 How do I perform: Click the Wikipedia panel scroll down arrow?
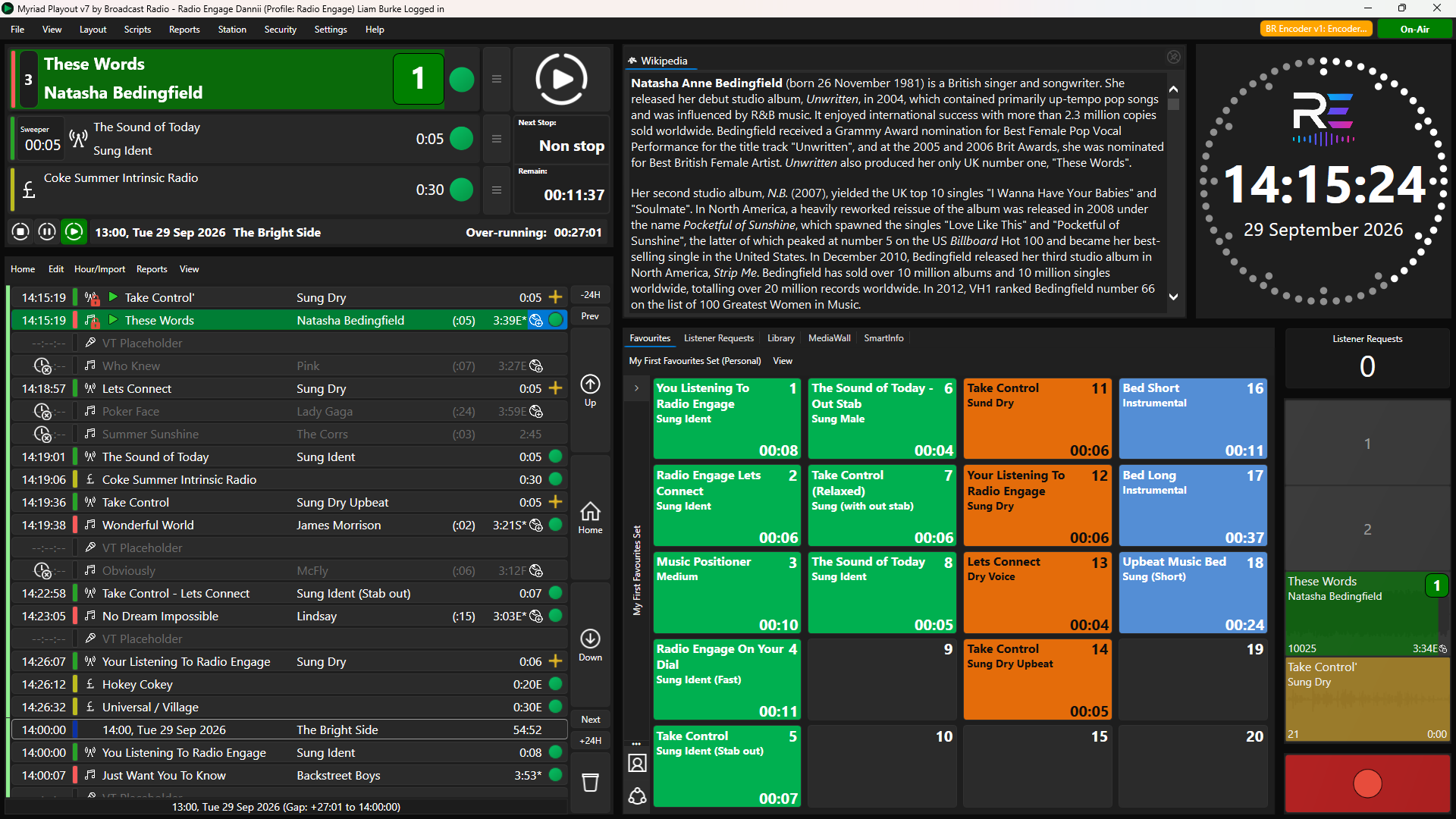click(x=1173, y=297)
